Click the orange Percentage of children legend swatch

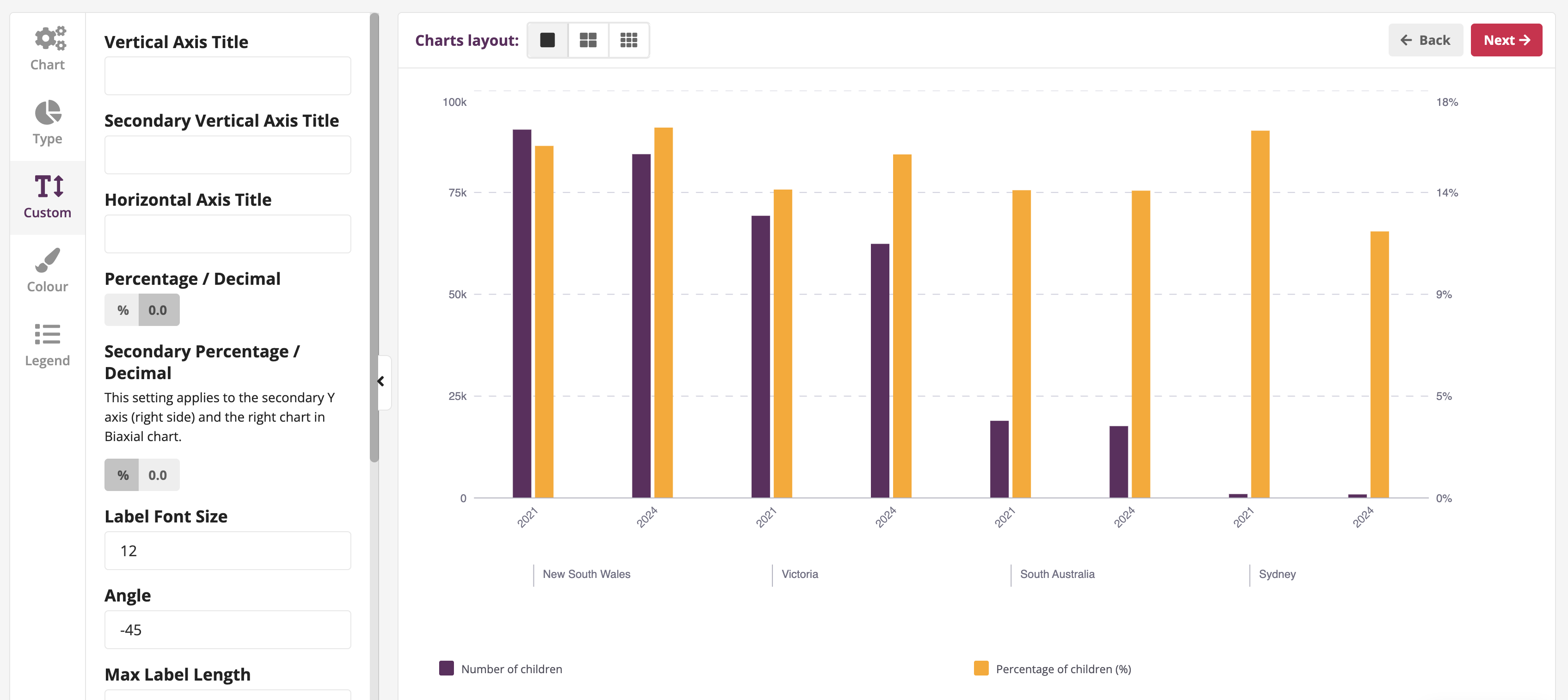(981, 669)
